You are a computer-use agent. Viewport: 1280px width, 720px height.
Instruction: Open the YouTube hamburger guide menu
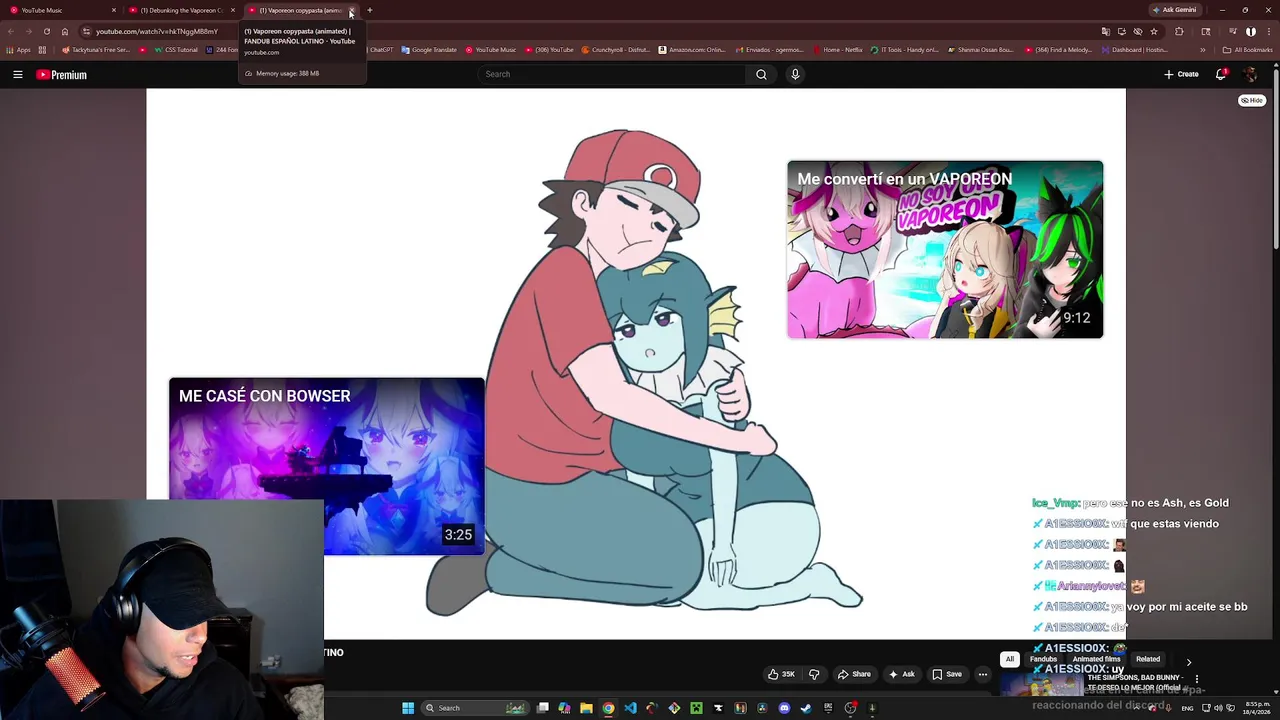coord(17,75)
